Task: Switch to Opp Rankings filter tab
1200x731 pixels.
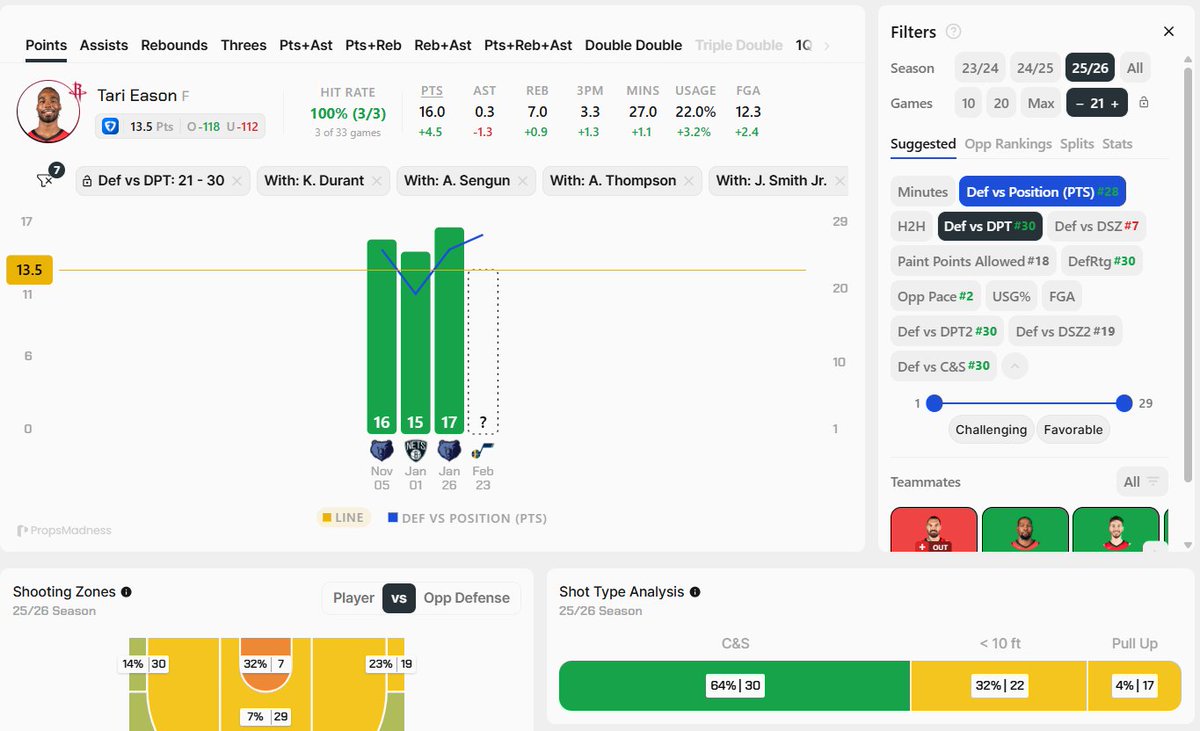Action: click(x=1008, y=144)
